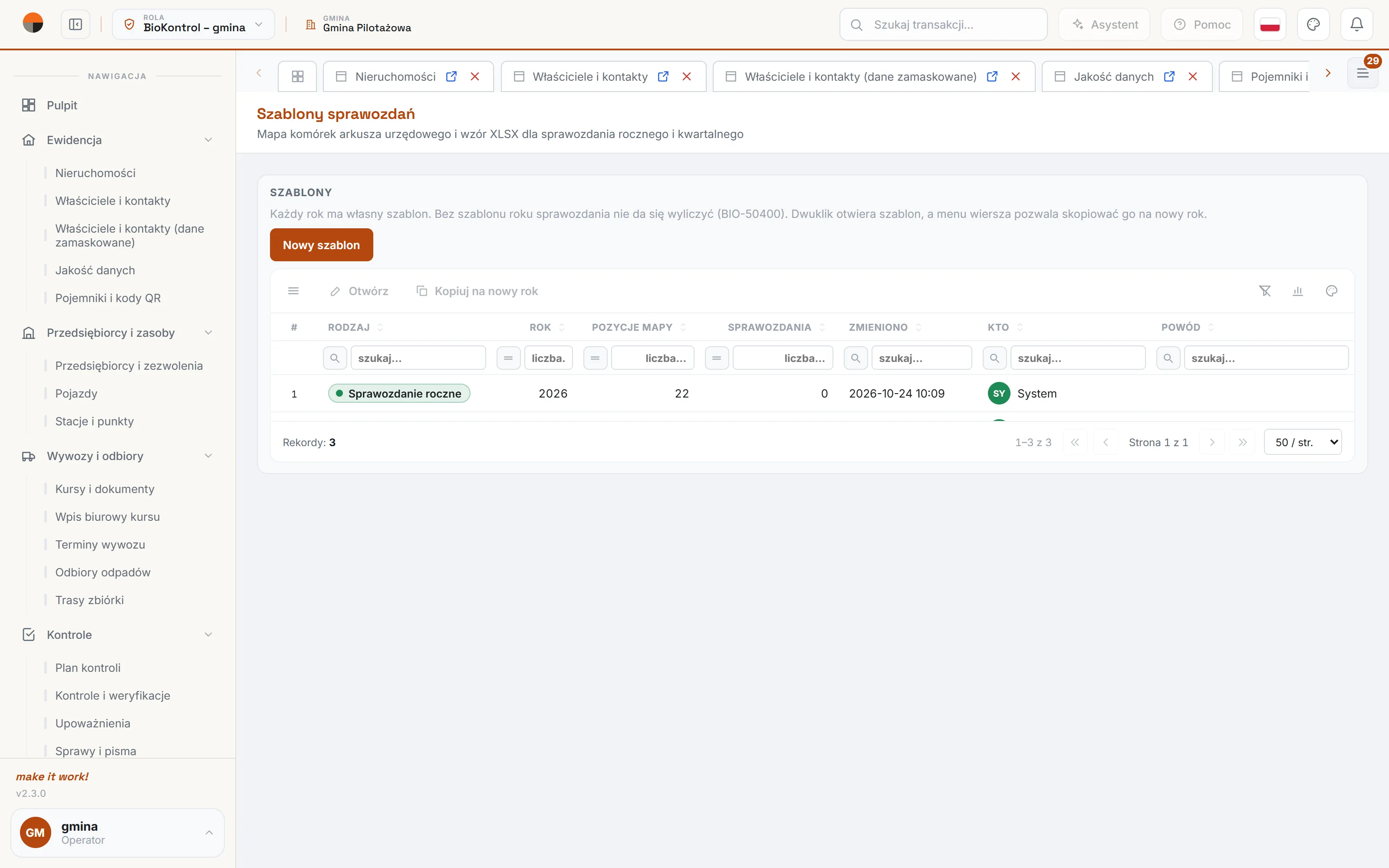1389x868 pixels.
Task: Close the Jakość danych tab
Action: pyautogui.click(x=1193, y=76)
